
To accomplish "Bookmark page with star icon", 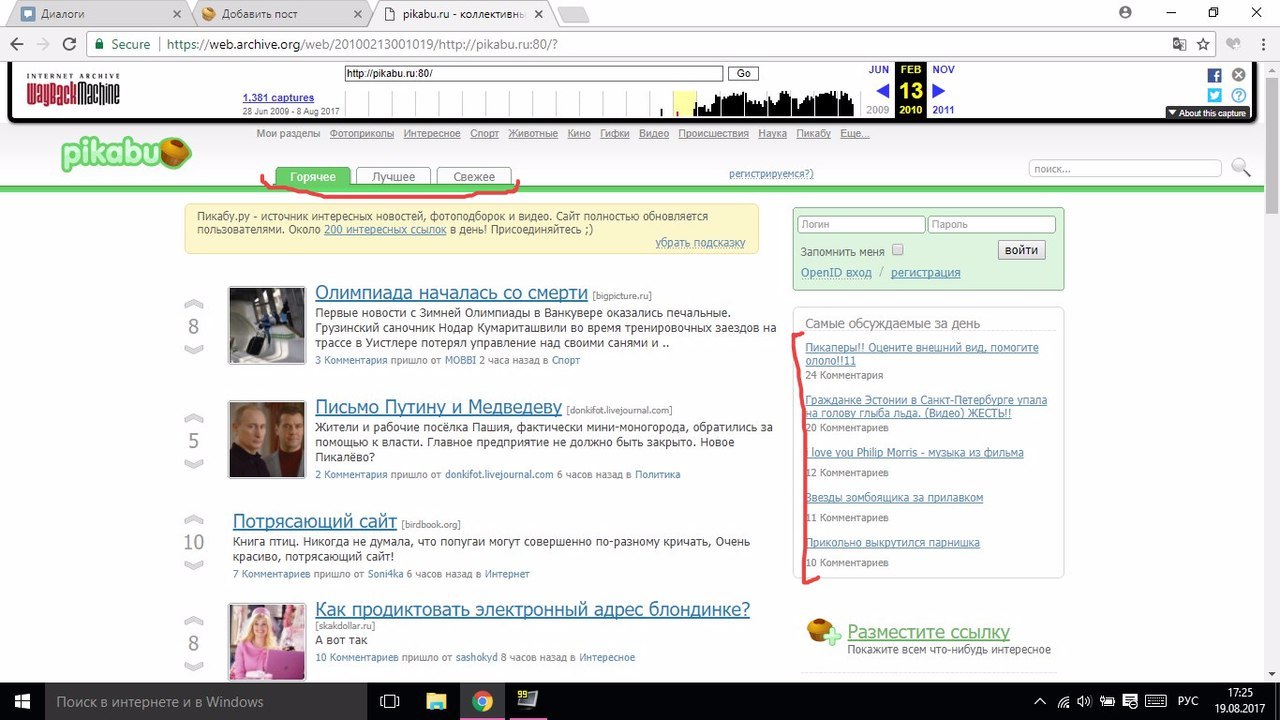I will coord(1204,44).
